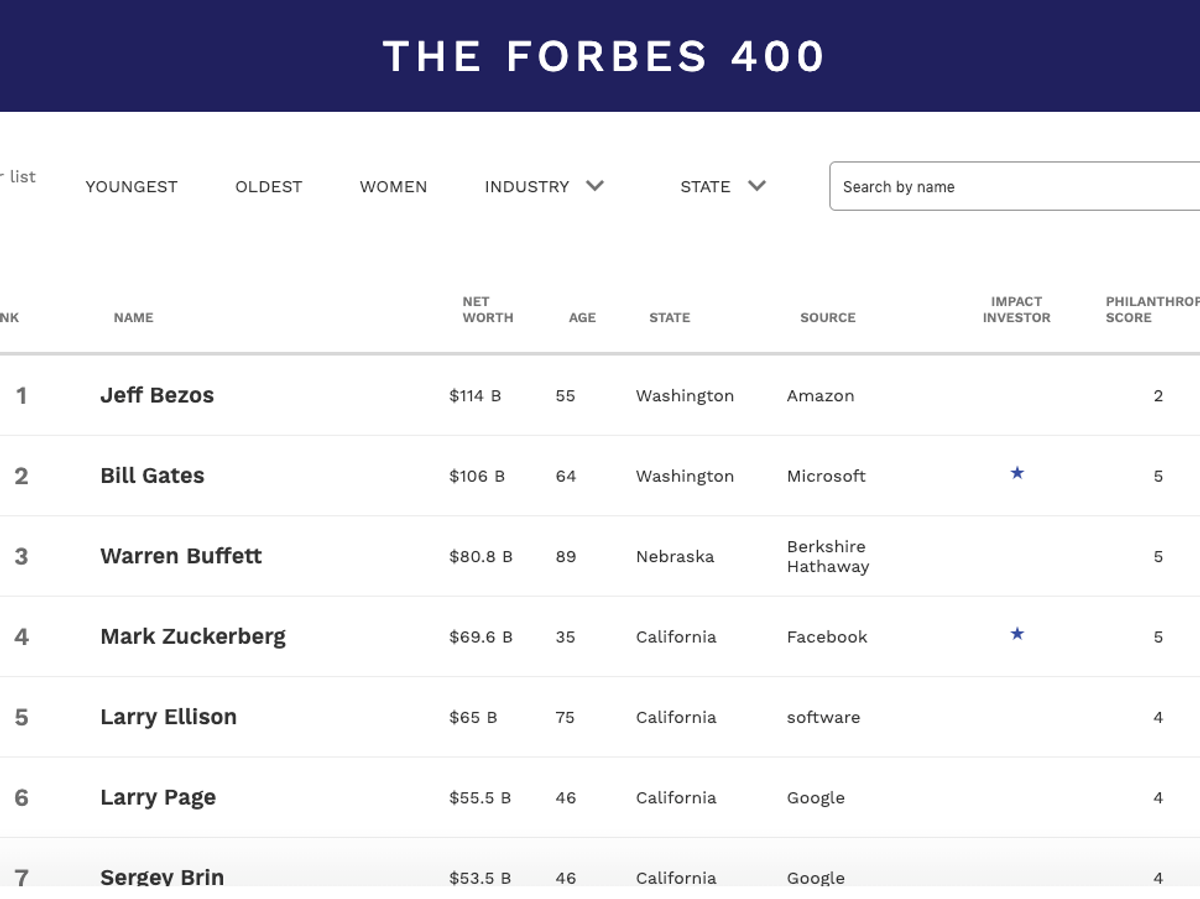The image size is (1200, 899).
Task: Click Sergey Brin's name
Action: click(x=162, y=876)
